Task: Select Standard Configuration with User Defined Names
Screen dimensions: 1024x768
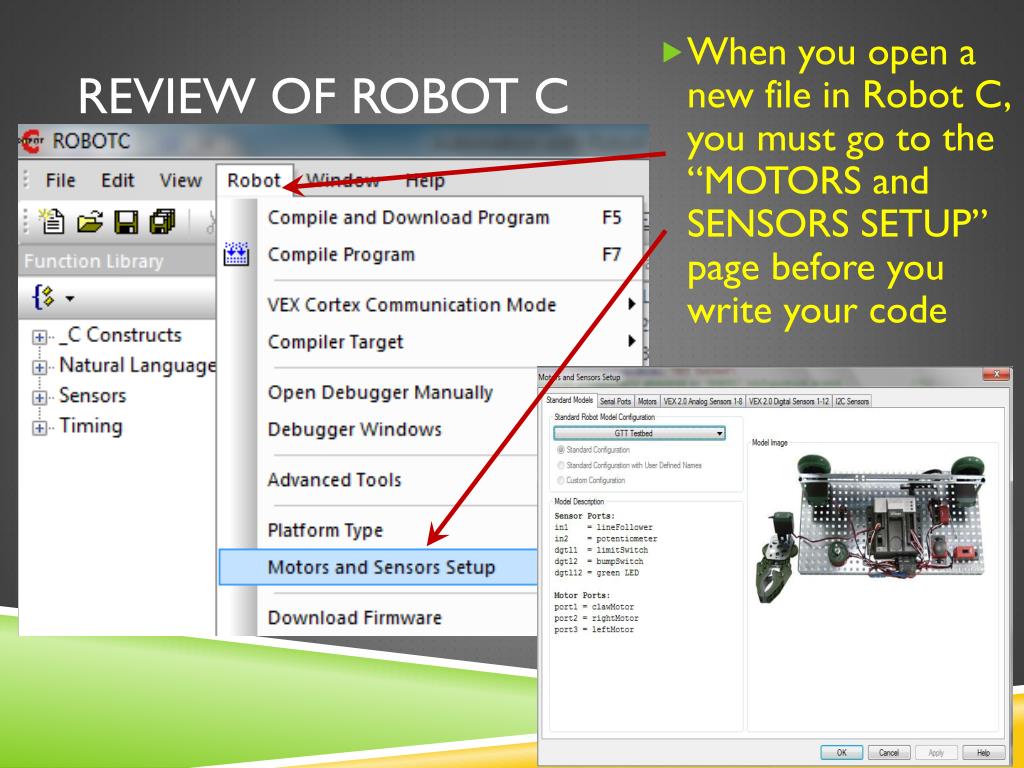Action: [560, 466]
